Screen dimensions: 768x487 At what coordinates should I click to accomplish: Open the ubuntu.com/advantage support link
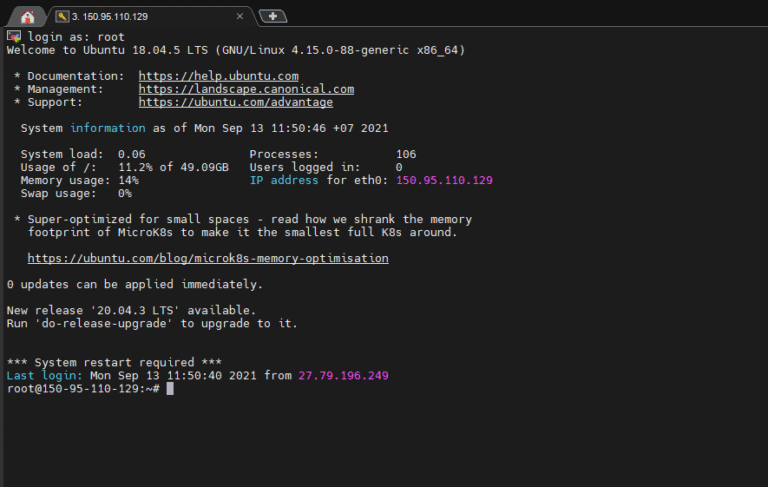pyautogui.click(x=236, y=102)
